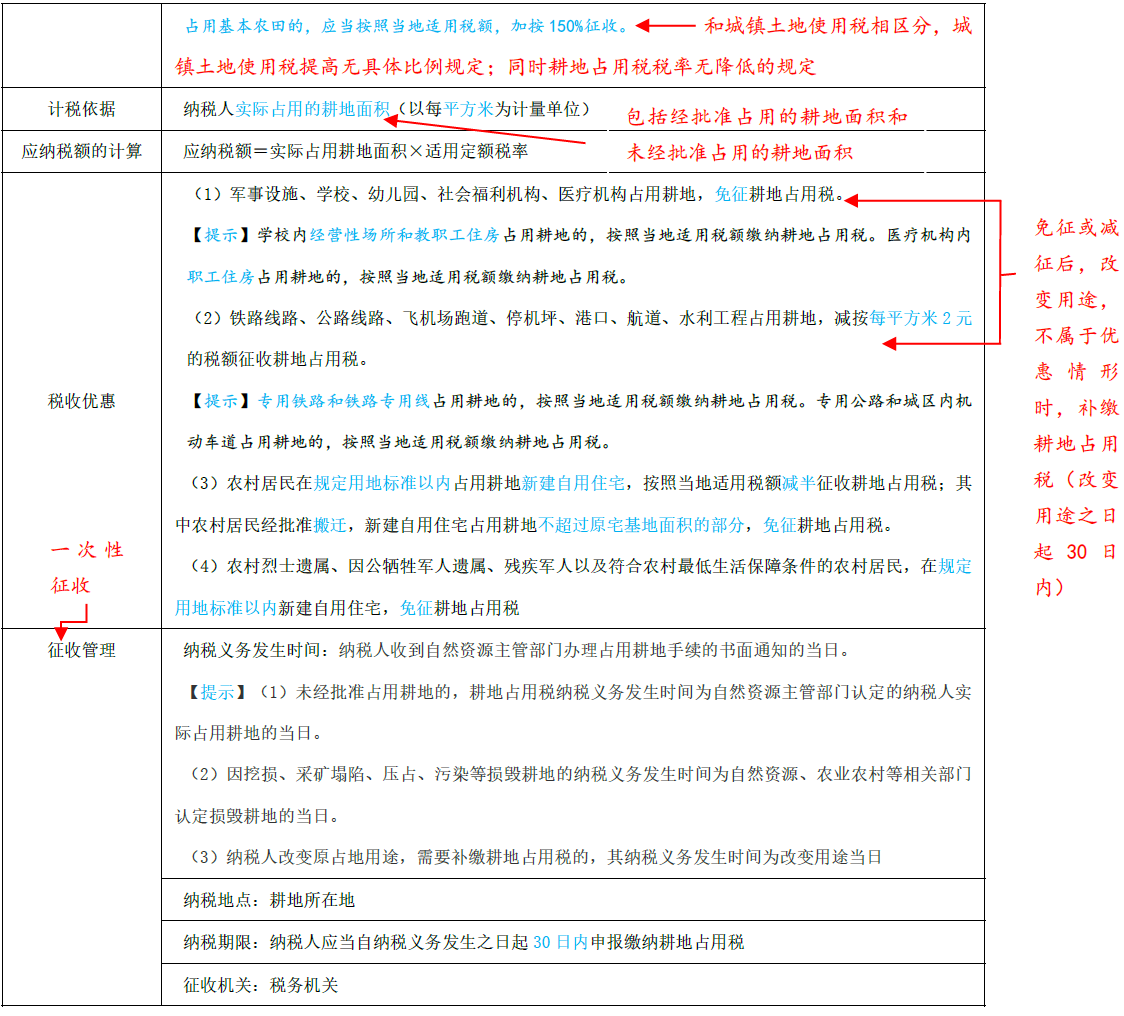The image size is (1124, 1016).
Task: Click the blue 30日内 text in 纳税期限
Action: pyautogui.click(x=560, y=942)
